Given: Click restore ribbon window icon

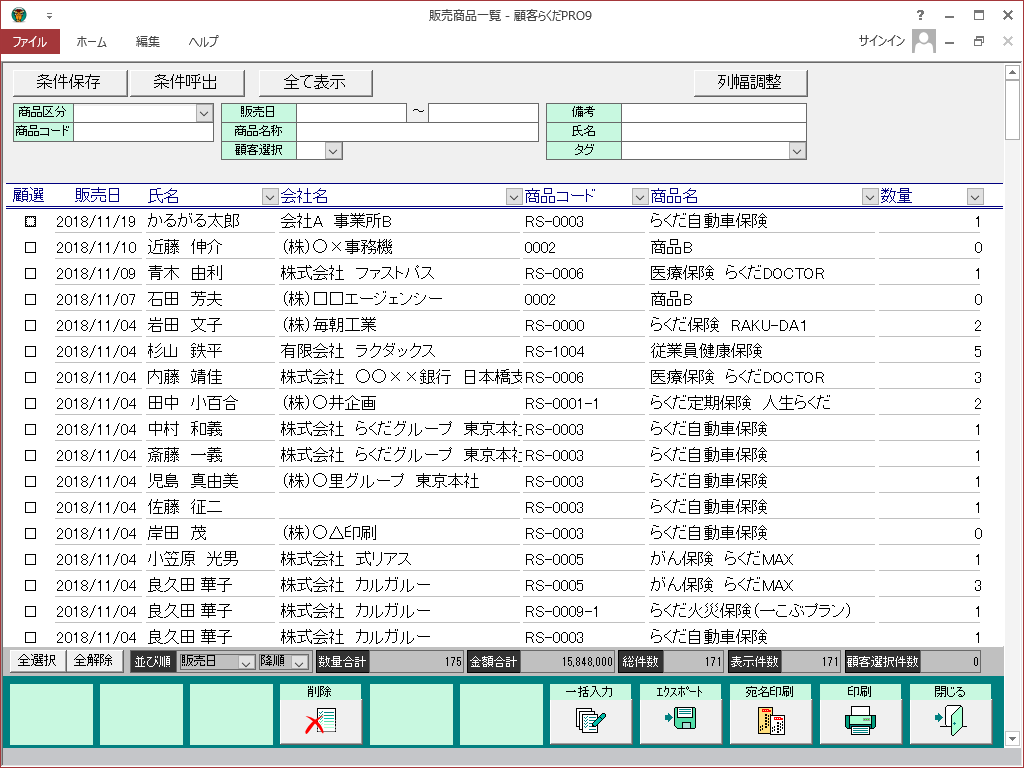Looking at the screenshot, I should click(978, 41).
